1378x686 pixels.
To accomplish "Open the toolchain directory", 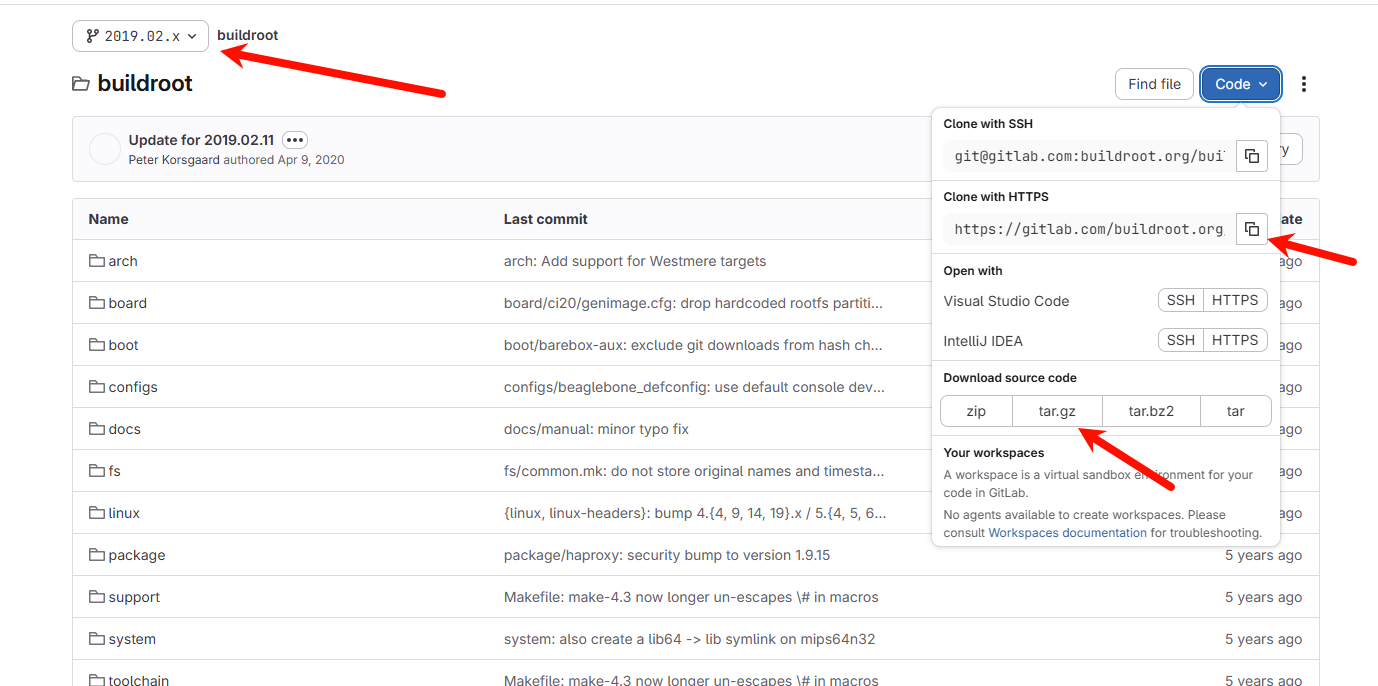I will click(x=139, y=680).
